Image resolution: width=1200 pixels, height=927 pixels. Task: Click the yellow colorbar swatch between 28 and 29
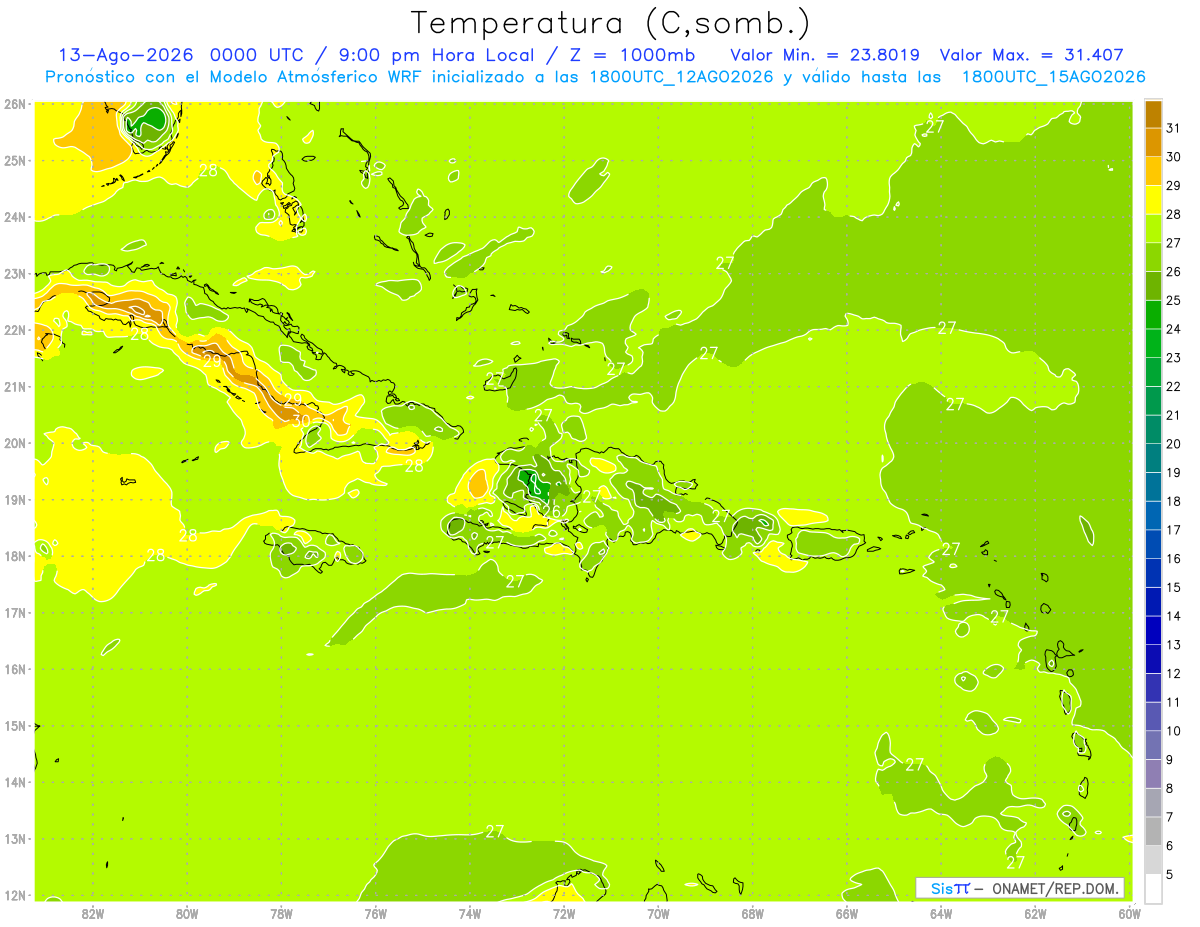coord(1153,200)
